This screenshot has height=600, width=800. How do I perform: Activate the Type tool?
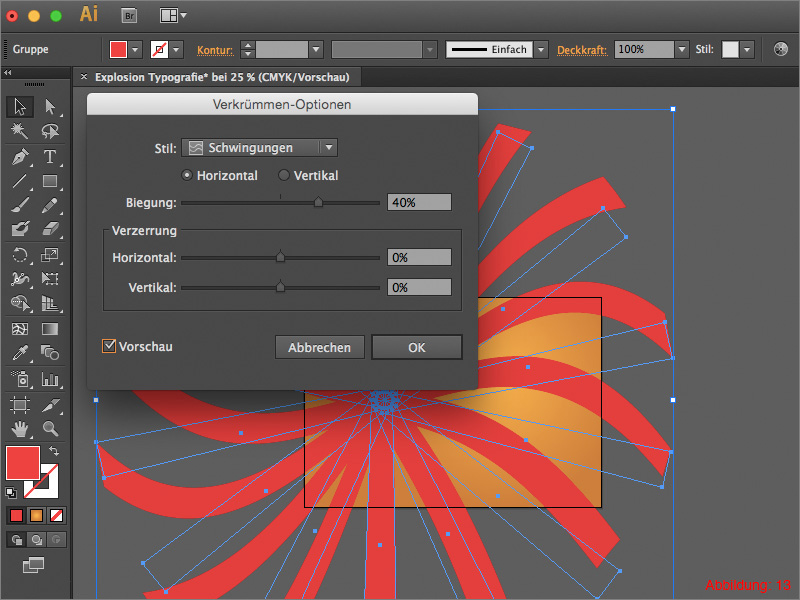[48, 156]
